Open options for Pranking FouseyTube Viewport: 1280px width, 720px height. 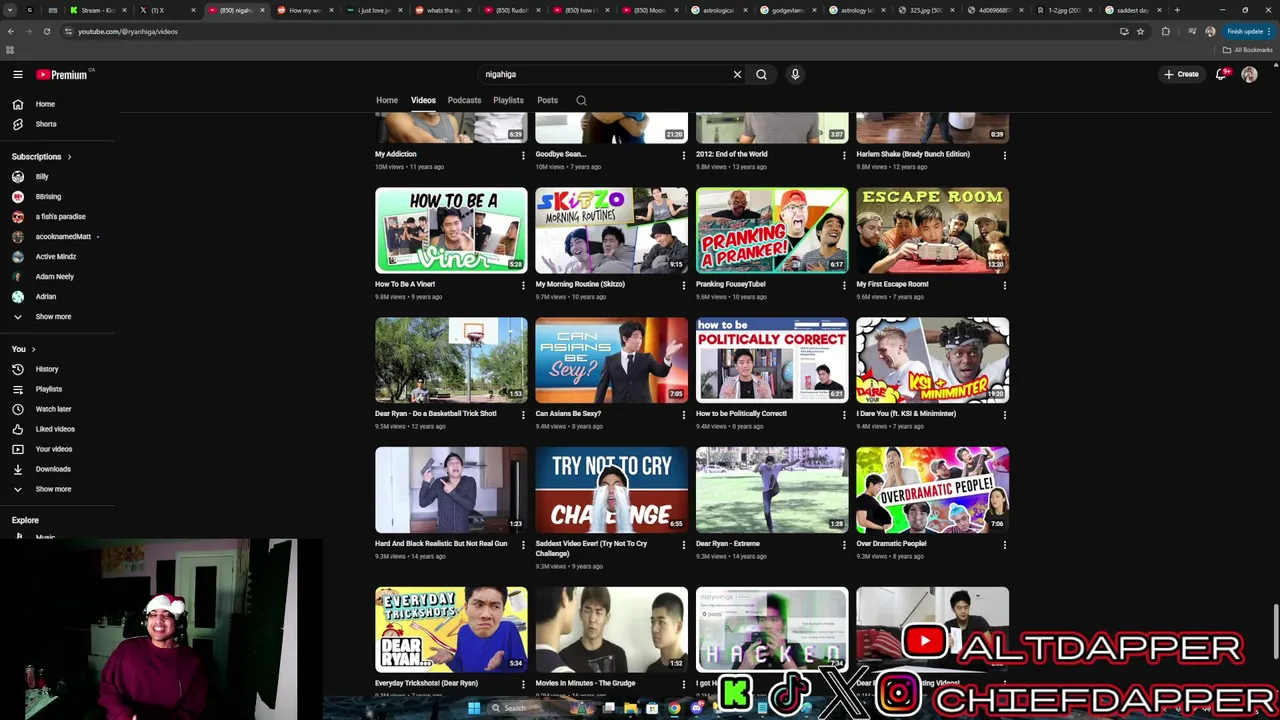[x=844, y=285]
